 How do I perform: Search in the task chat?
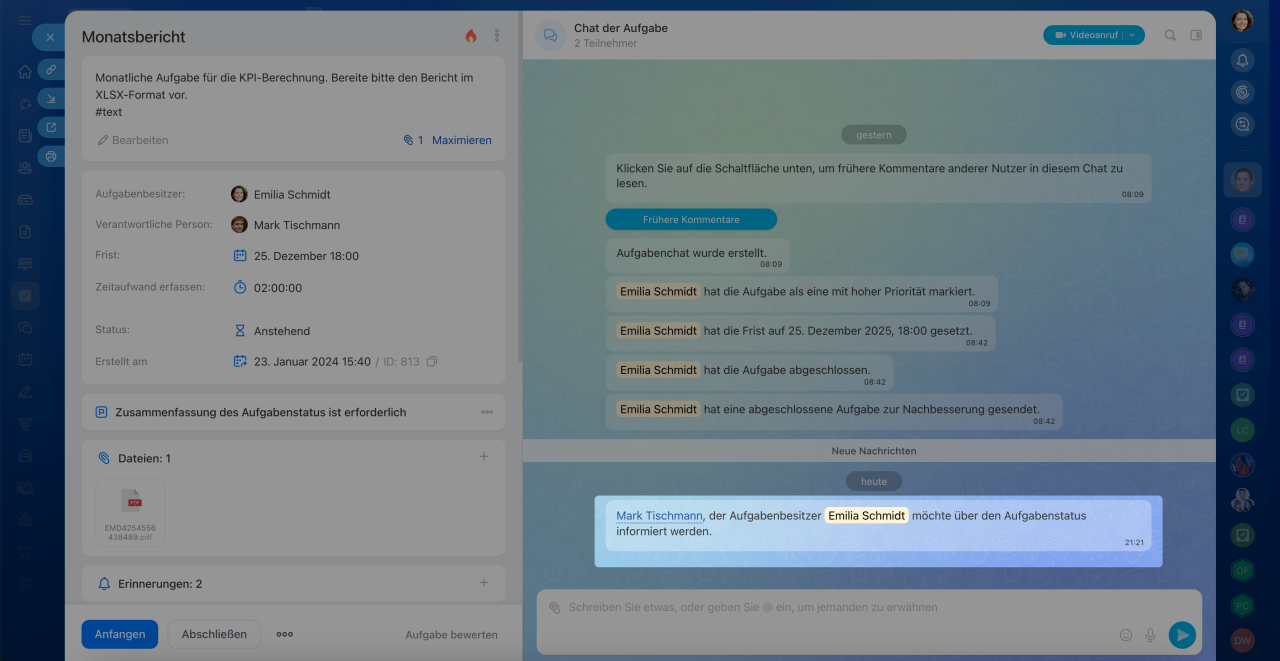(1170, 35)
